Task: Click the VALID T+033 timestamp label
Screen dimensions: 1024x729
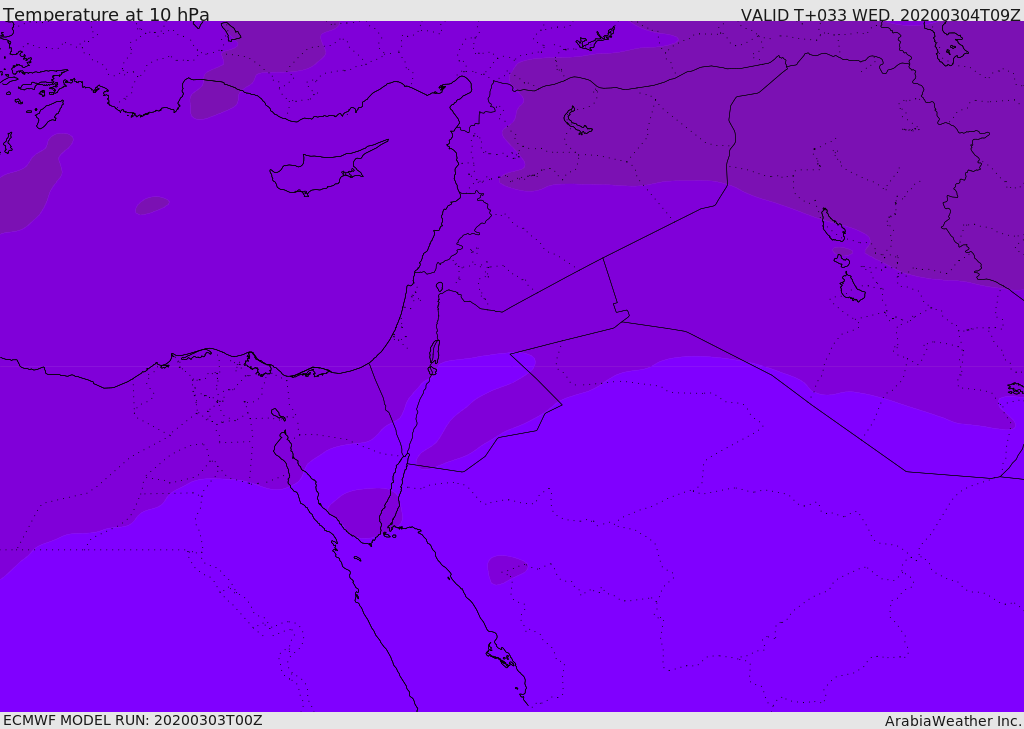Action: pos(880,14)
